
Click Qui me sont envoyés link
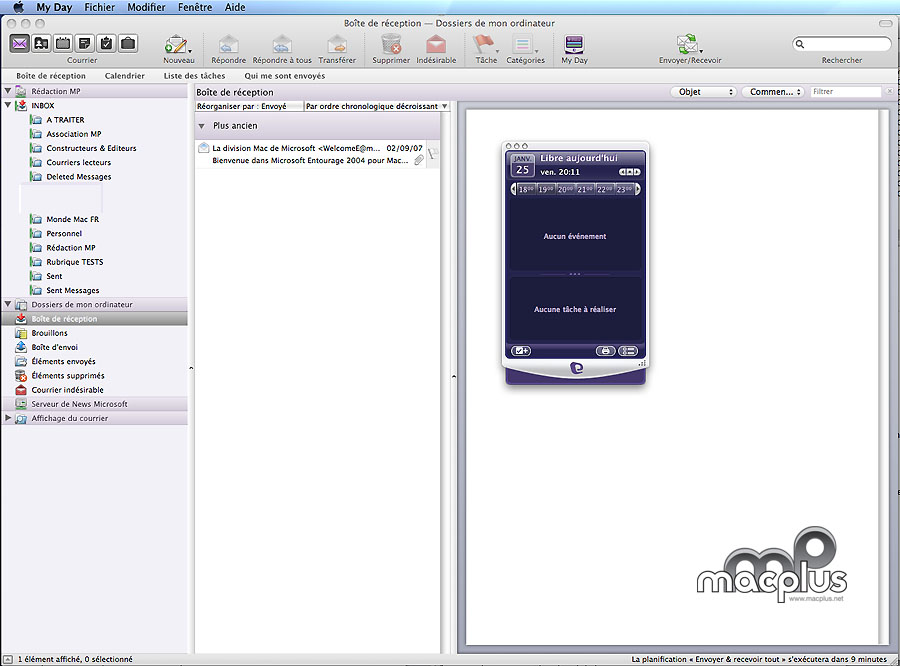pyautogui.click(x=285, y=76)
